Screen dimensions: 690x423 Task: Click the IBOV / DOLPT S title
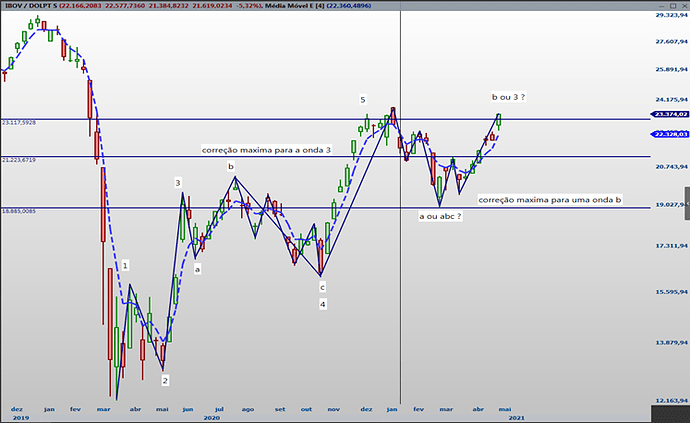point(31,6)
